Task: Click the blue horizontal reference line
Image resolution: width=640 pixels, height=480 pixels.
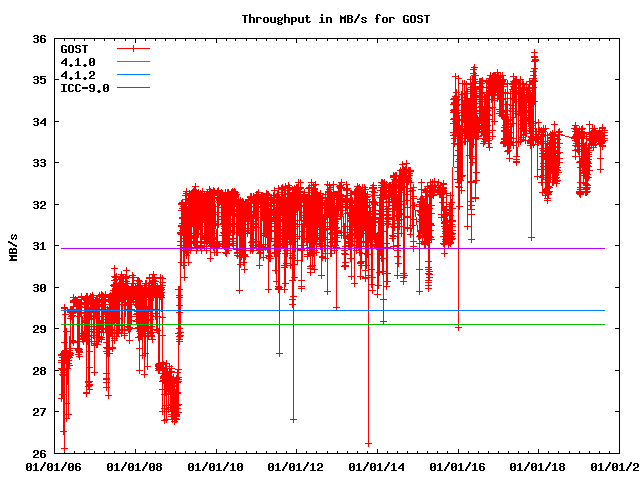Action: pyautogui.click(x=500, y=310)
